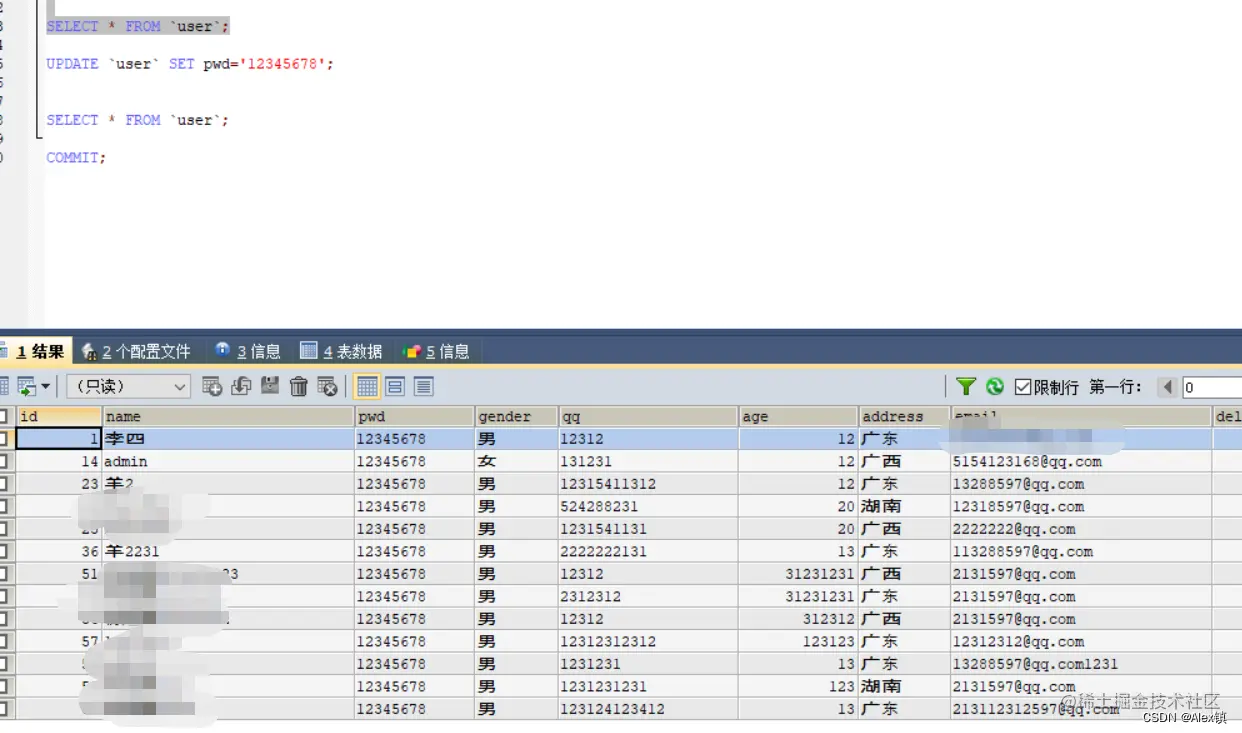Open the 5 信息 tab
Screen dimensions: 1242x733
point(436,351)
